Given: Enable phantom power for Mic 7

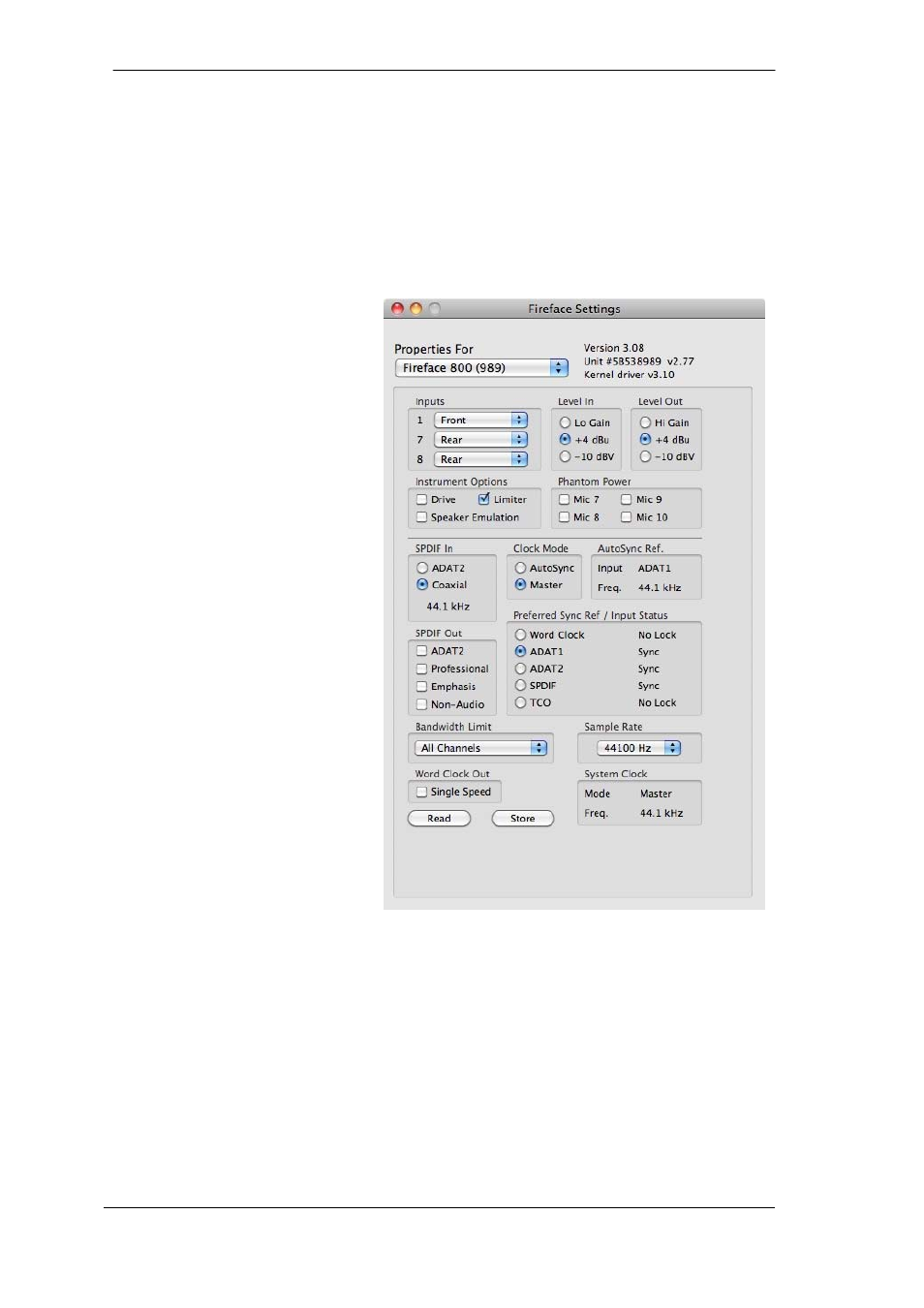Looking at the screenshot, I should pos(564,500).
